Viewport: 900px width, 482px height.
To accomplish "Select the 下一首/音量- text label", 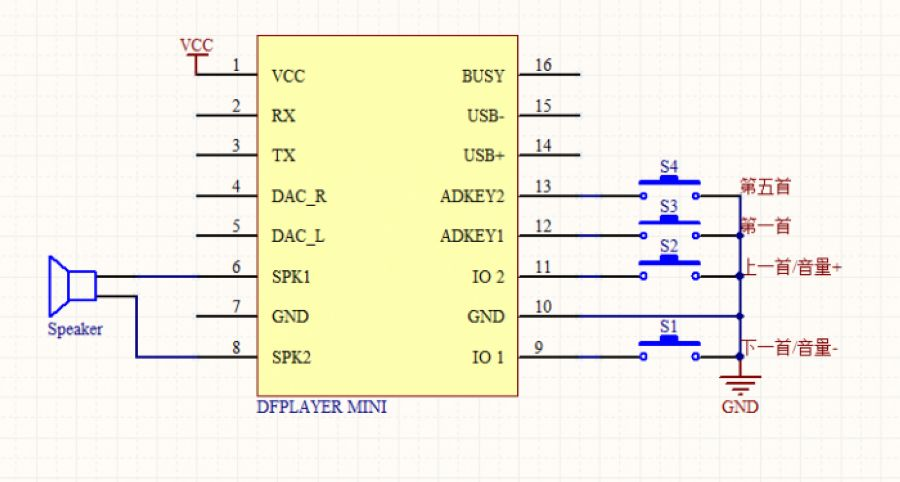I will [790, 347].
